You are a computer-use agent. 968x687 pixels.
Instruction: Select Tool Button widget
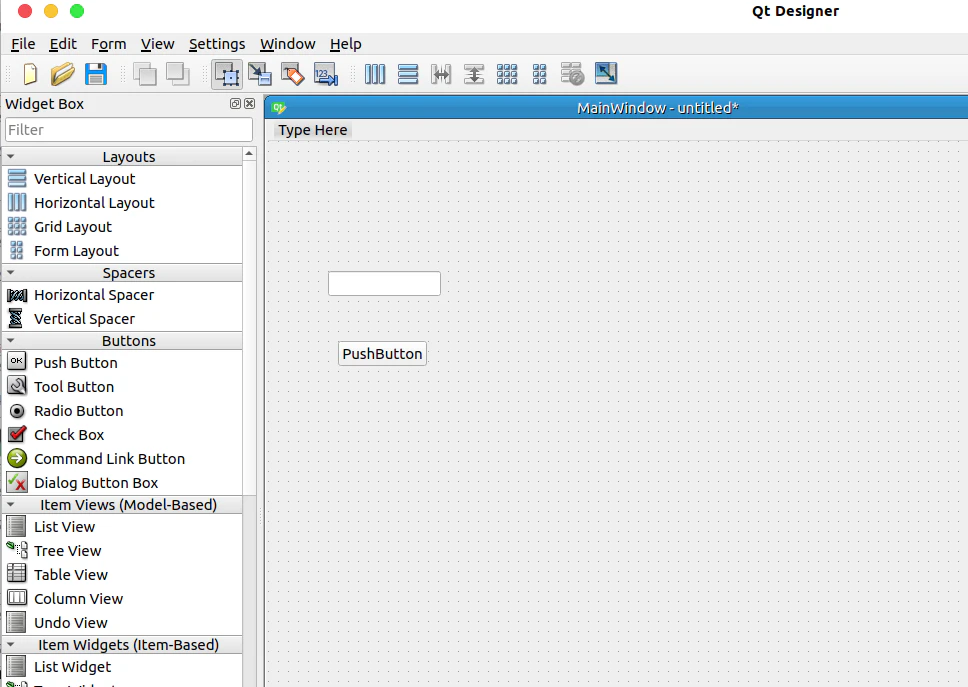click(x=122, y=387)
